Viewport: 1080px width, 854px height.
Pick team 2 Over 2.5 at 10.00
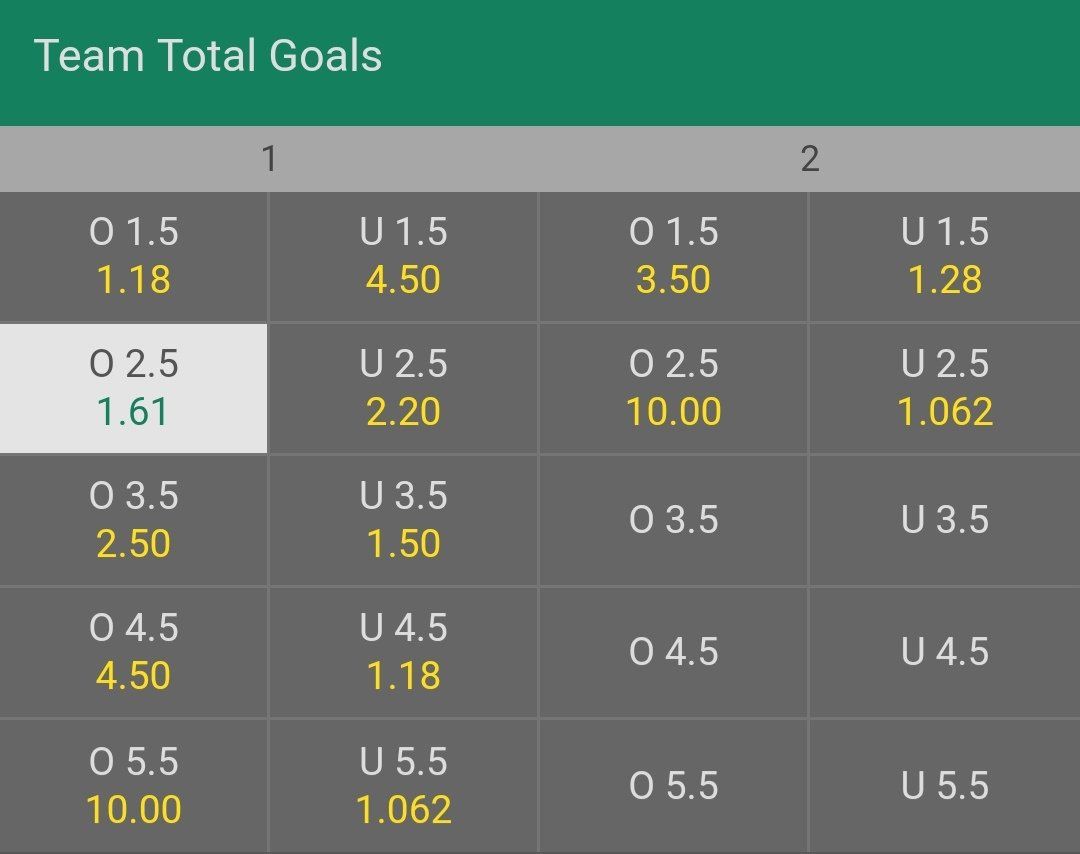tap(674, 388)
